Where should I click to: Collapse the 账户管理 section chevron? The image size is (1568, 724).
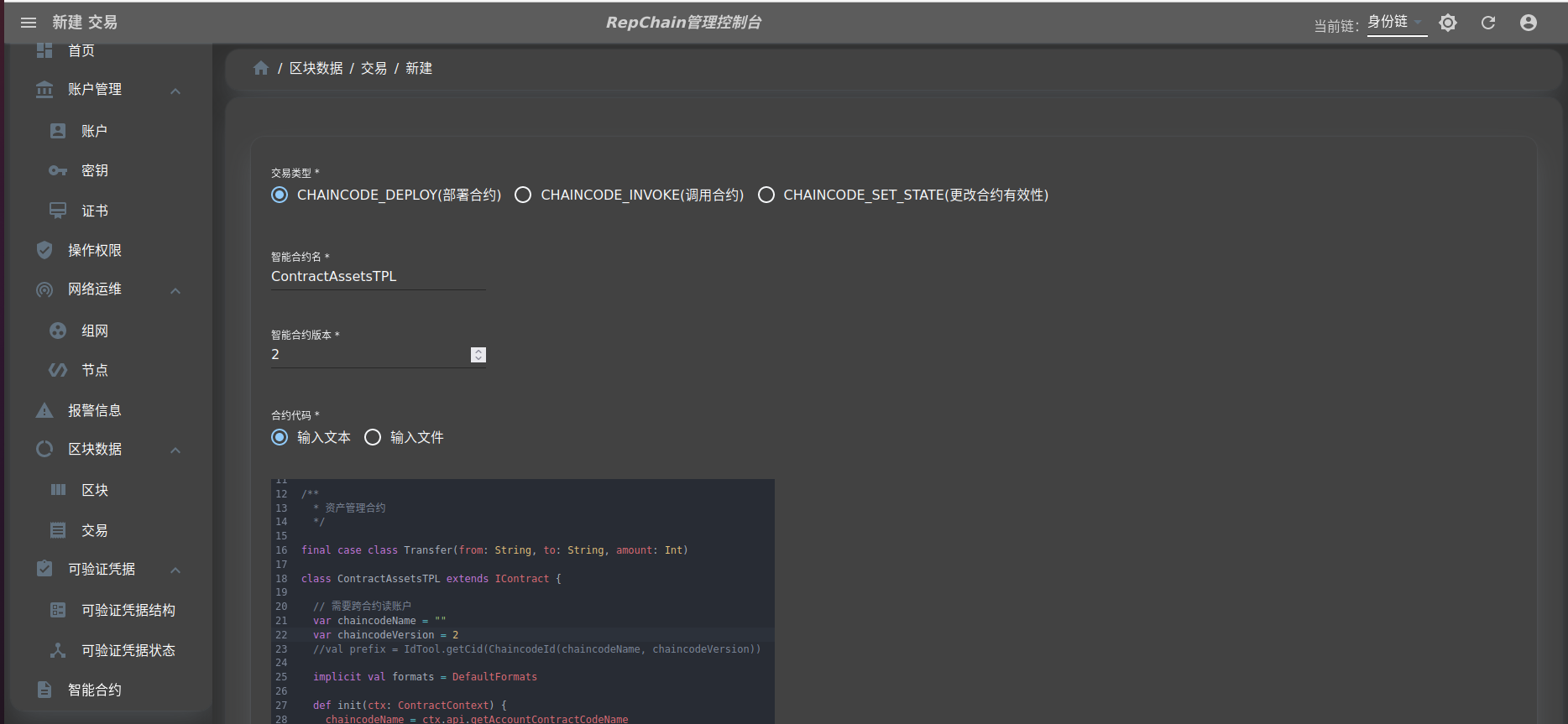[x=175, y=91]
